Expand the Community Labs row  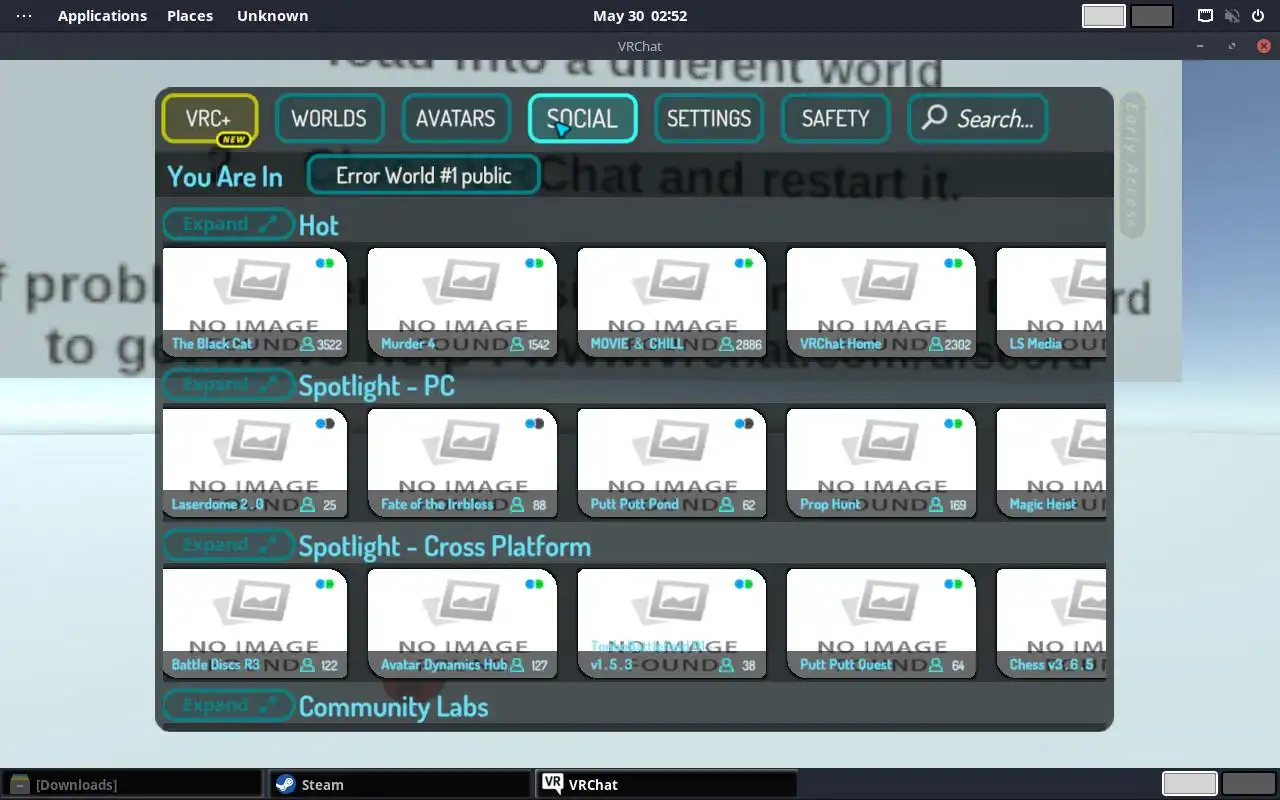tap(228, 705)
